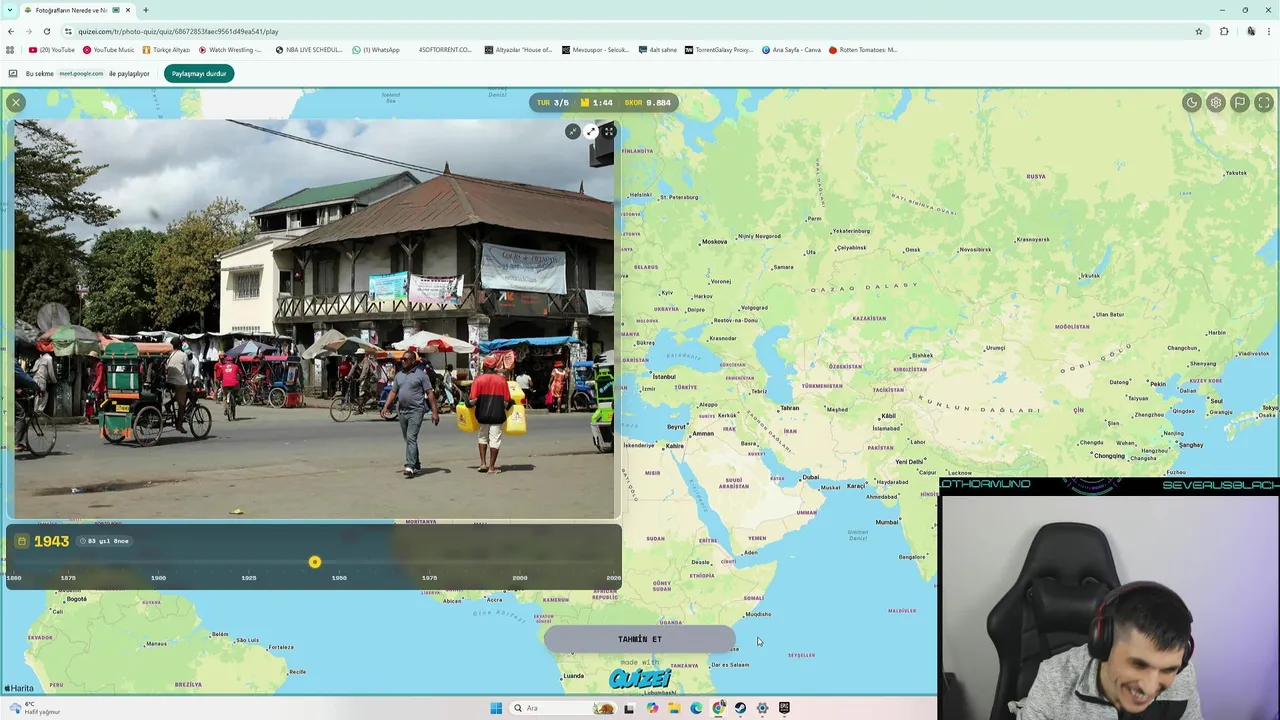Open the Türkçe Altyazı bookmark
Screen dimensions: 1280x720
click(x=166, y=49)
